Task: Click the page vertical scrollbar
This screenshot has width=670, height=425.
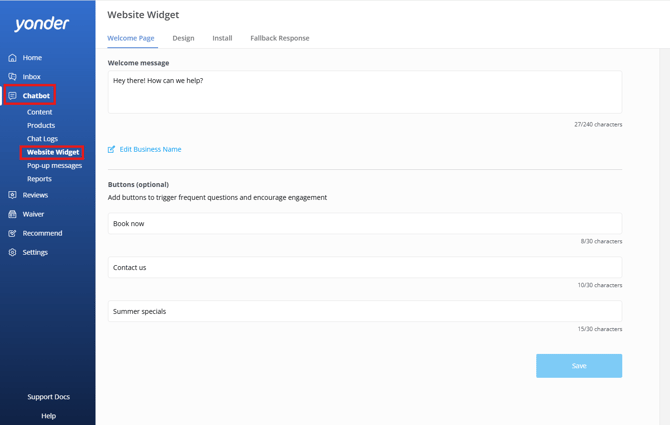Action: click(x=664, y=237)
